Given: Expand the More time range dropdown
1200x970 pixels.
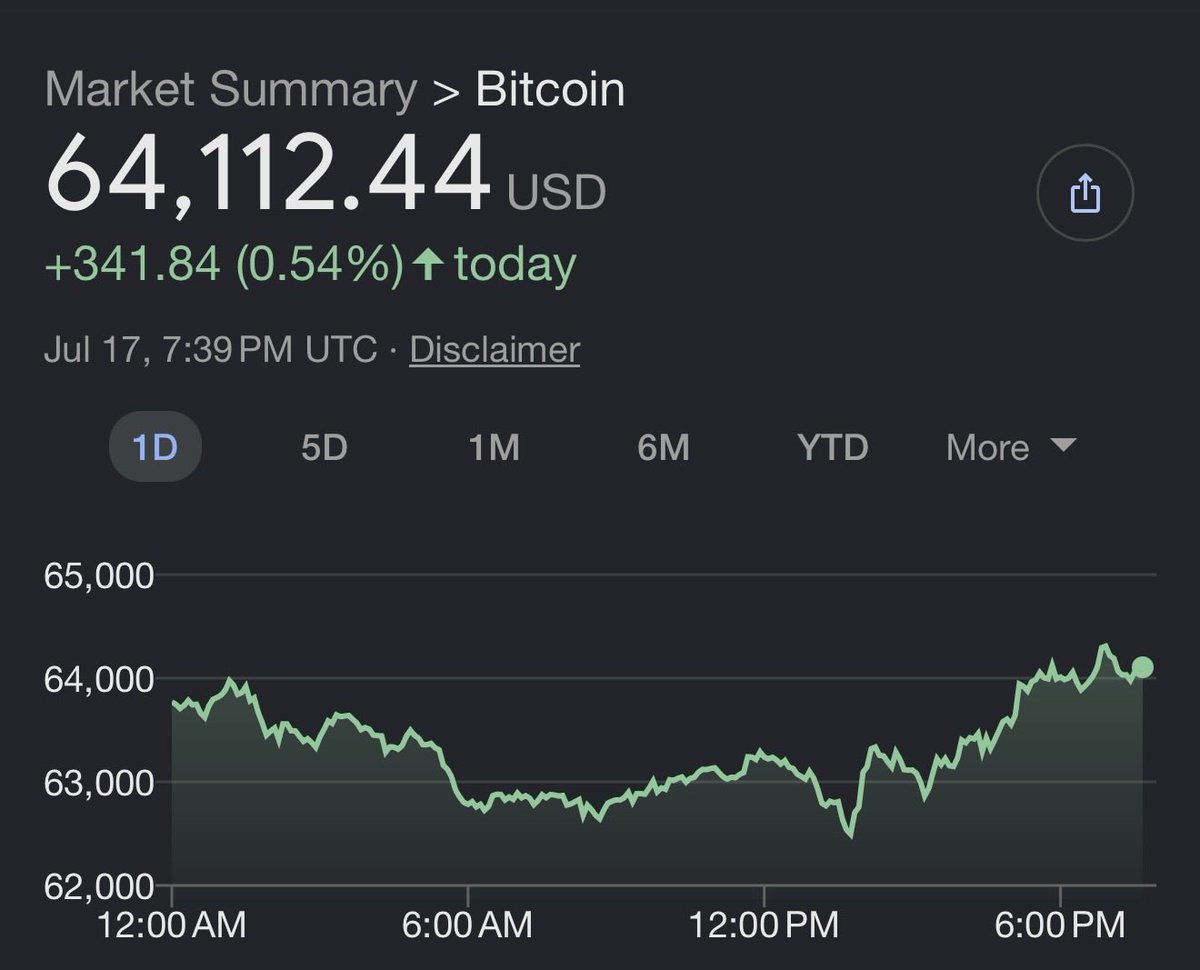Looking at the screenshot, I should tap(1011, 447).
